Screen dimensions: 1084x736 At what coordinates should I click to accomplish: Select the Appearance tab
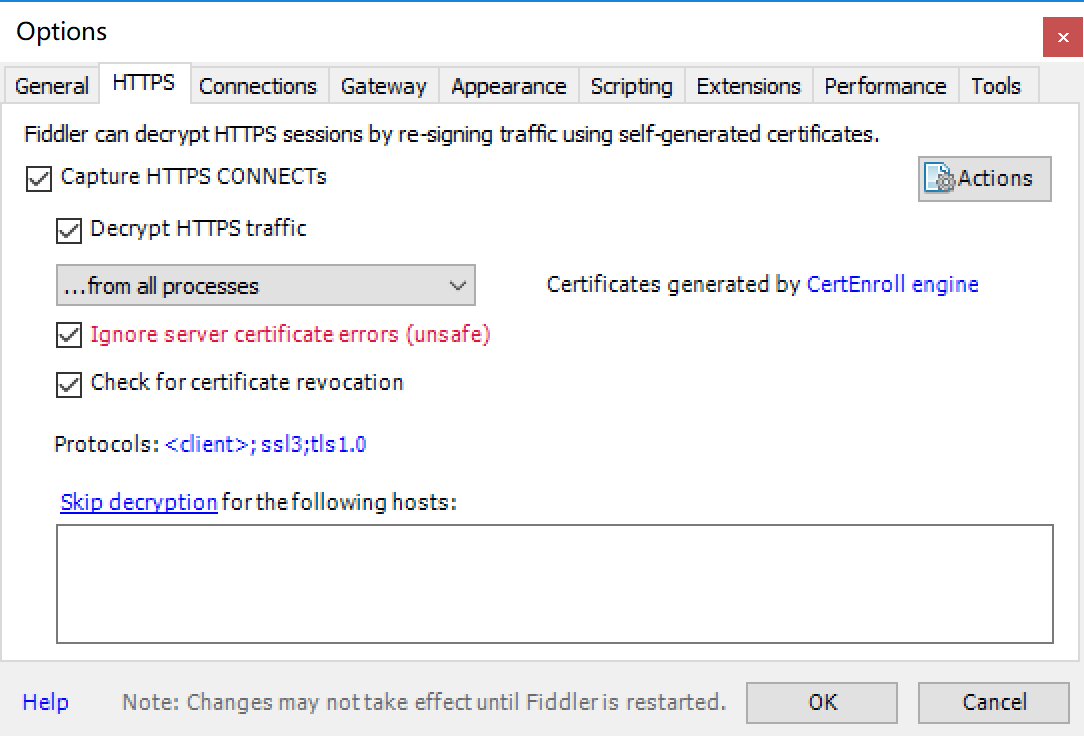coord(508,86)
